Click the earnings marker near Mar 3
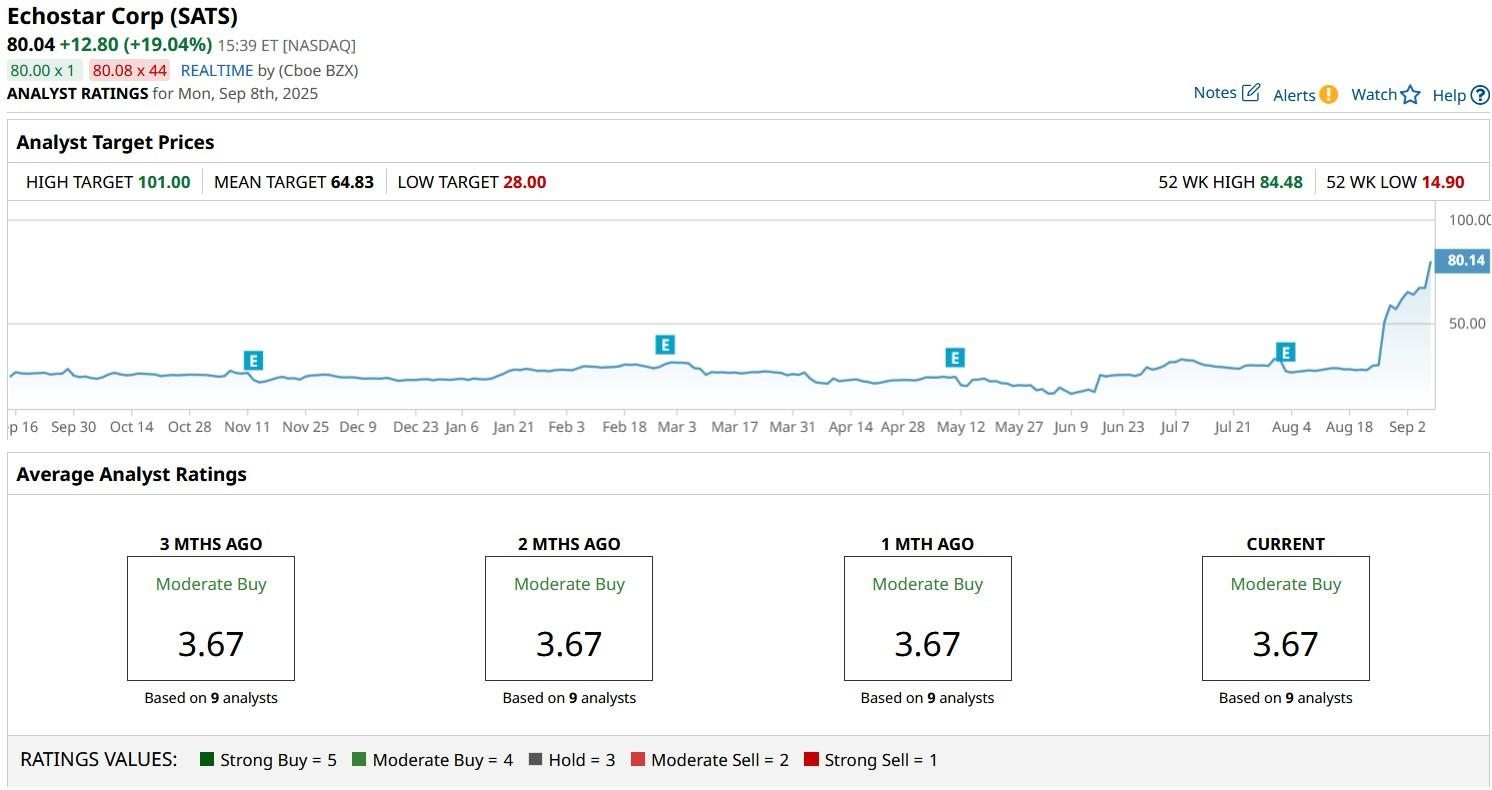Viewport: 1492px width, 790px height. [x=665, y=345]
